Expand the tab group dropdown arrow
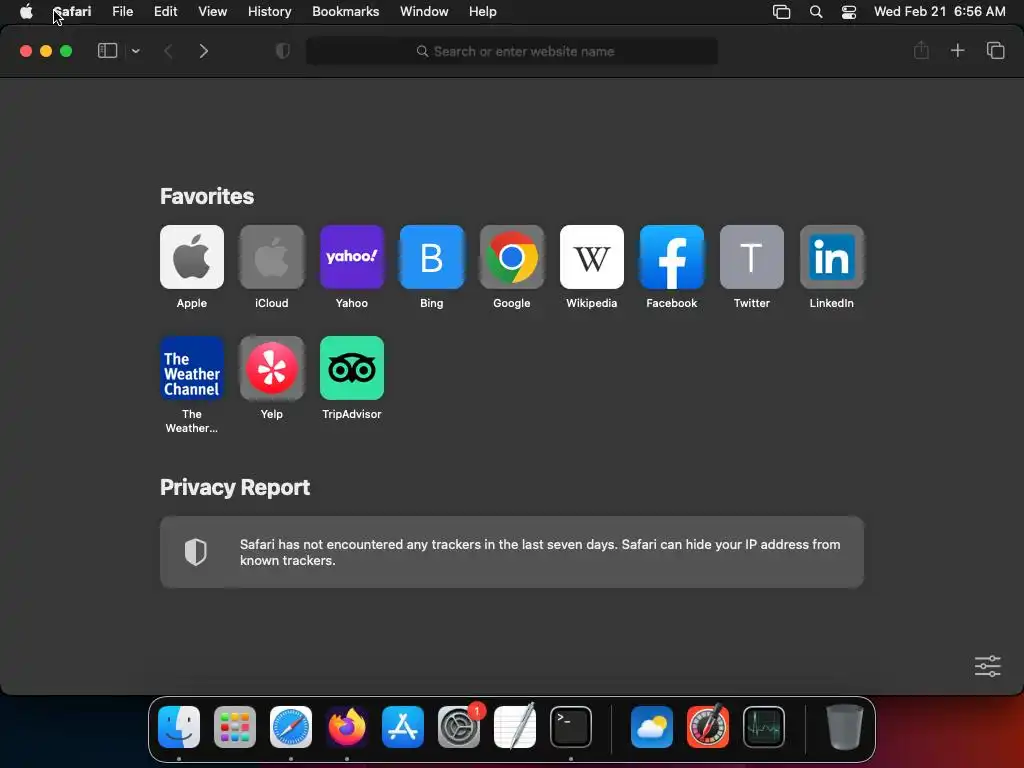Viewport: 1024px width, 768px height. [135, 51]
